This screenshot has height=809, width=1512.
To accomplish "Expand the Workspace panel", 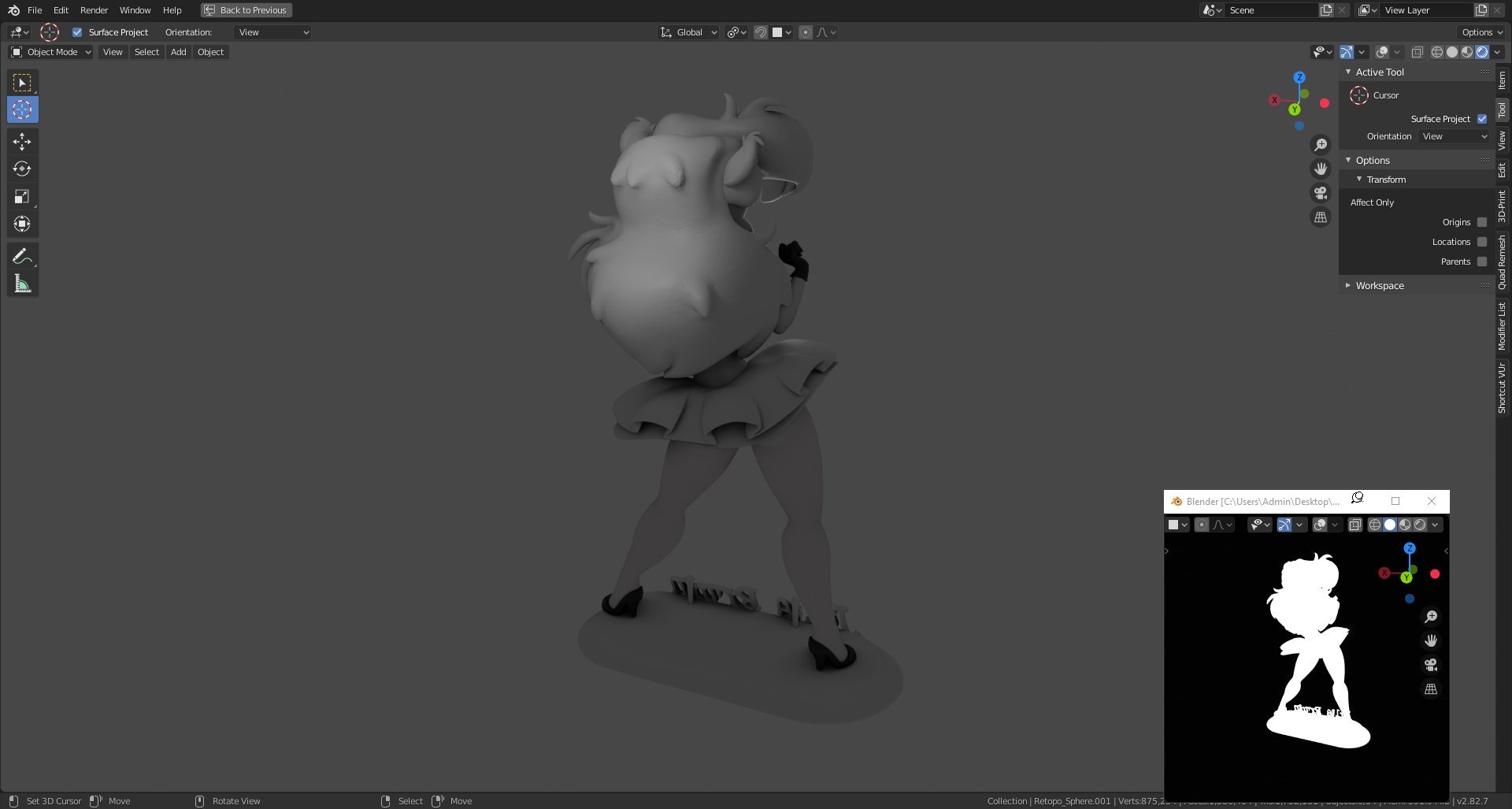I will click(1380, 285).
